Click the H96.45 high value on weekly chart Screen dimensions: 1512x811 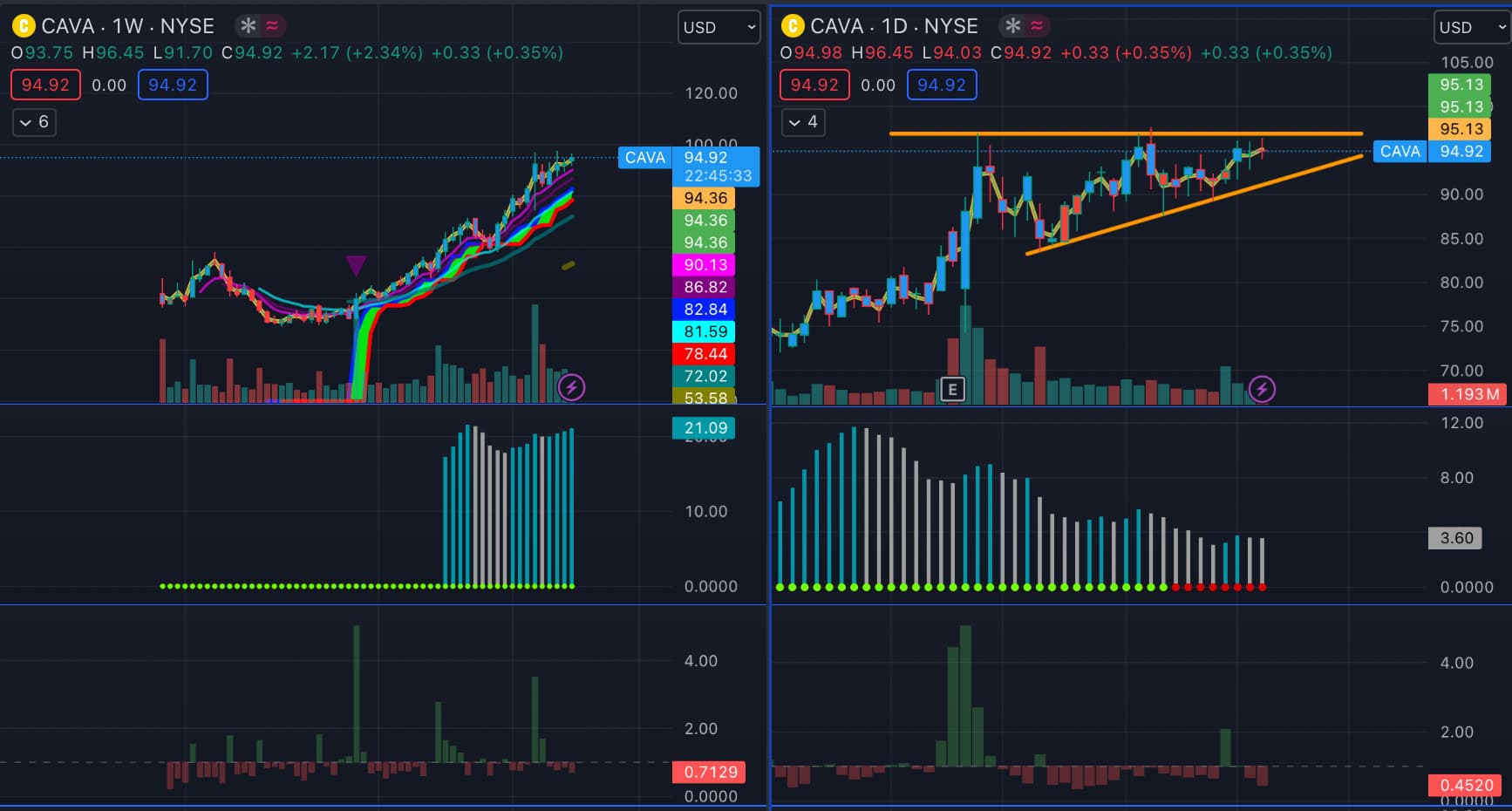[113, 53]
